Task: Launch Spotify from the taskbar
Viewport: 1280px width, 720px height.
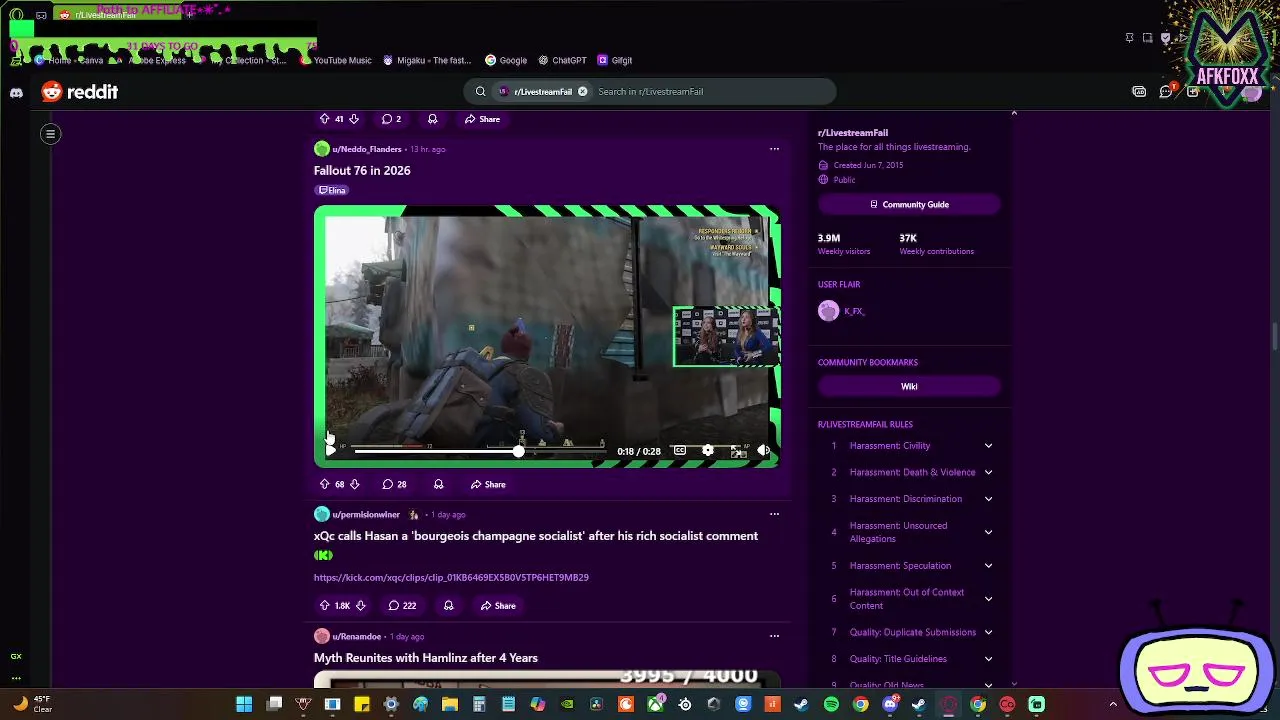Action: pos(831,704)
